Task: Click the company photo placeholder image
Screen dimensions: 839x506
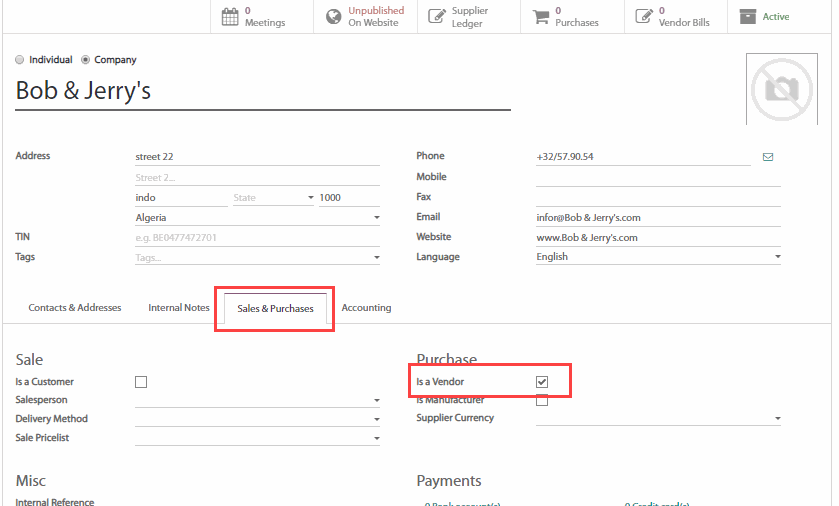Action: tap(782, 90)
